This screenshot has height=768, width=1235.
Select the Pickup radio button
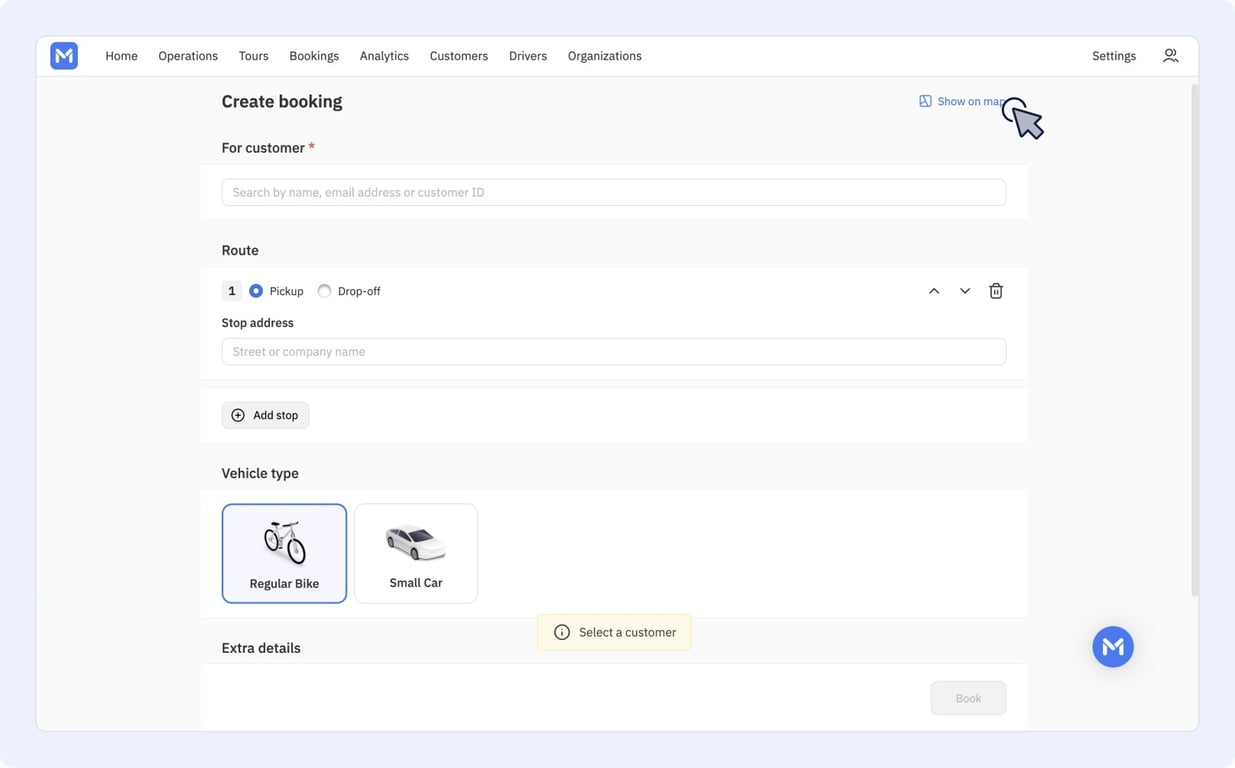(x=256, y=291)
